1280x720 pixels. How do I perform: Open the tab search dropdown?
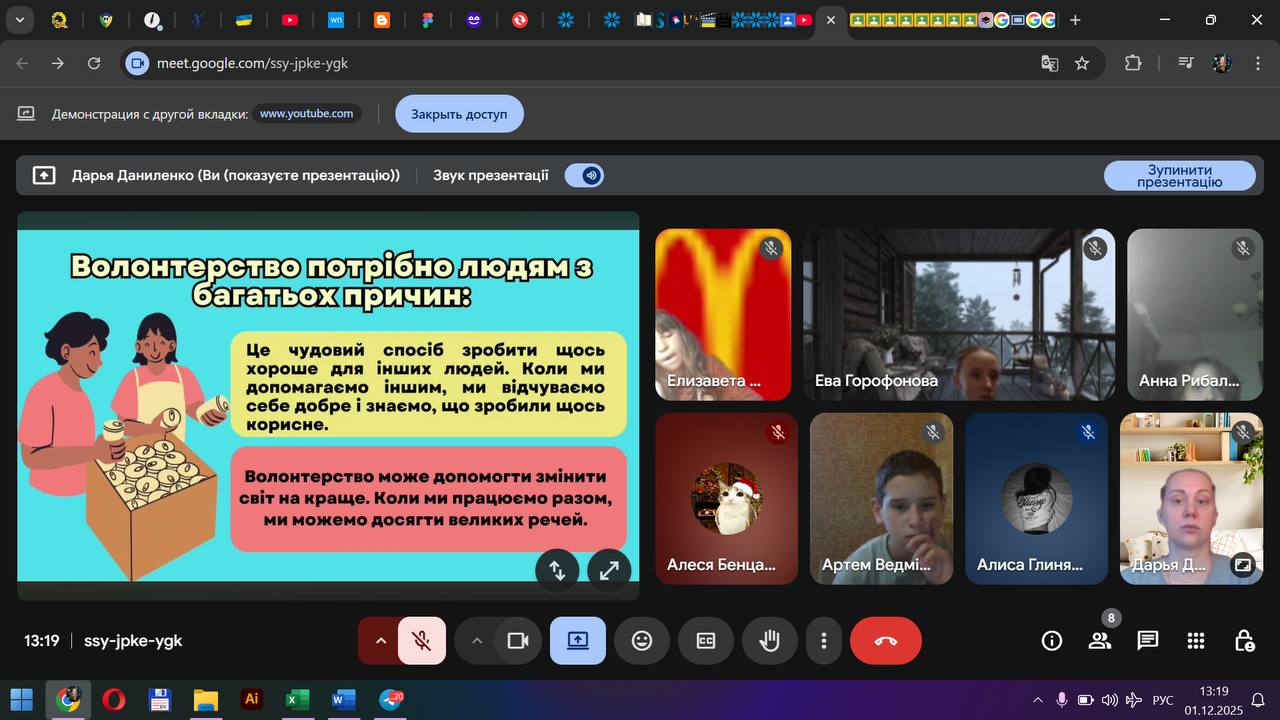coord(19,20)
